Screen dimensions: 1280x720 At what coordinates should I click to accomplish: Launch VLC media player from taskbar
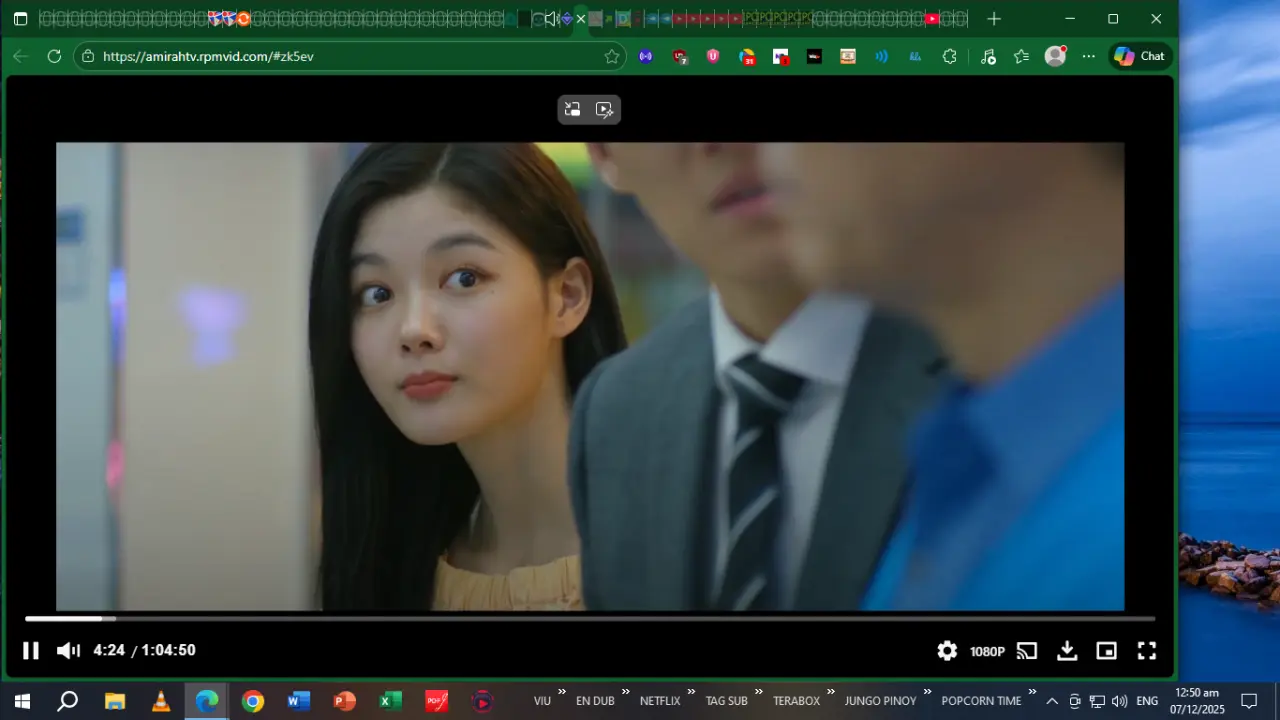coord(161,701)
